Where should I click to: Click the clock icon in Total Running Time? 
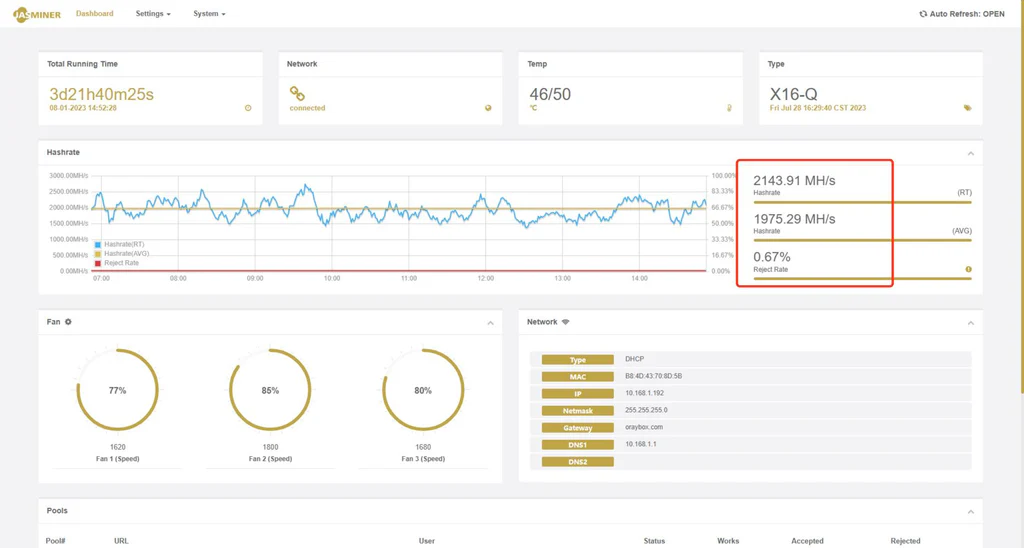[248, 108]
